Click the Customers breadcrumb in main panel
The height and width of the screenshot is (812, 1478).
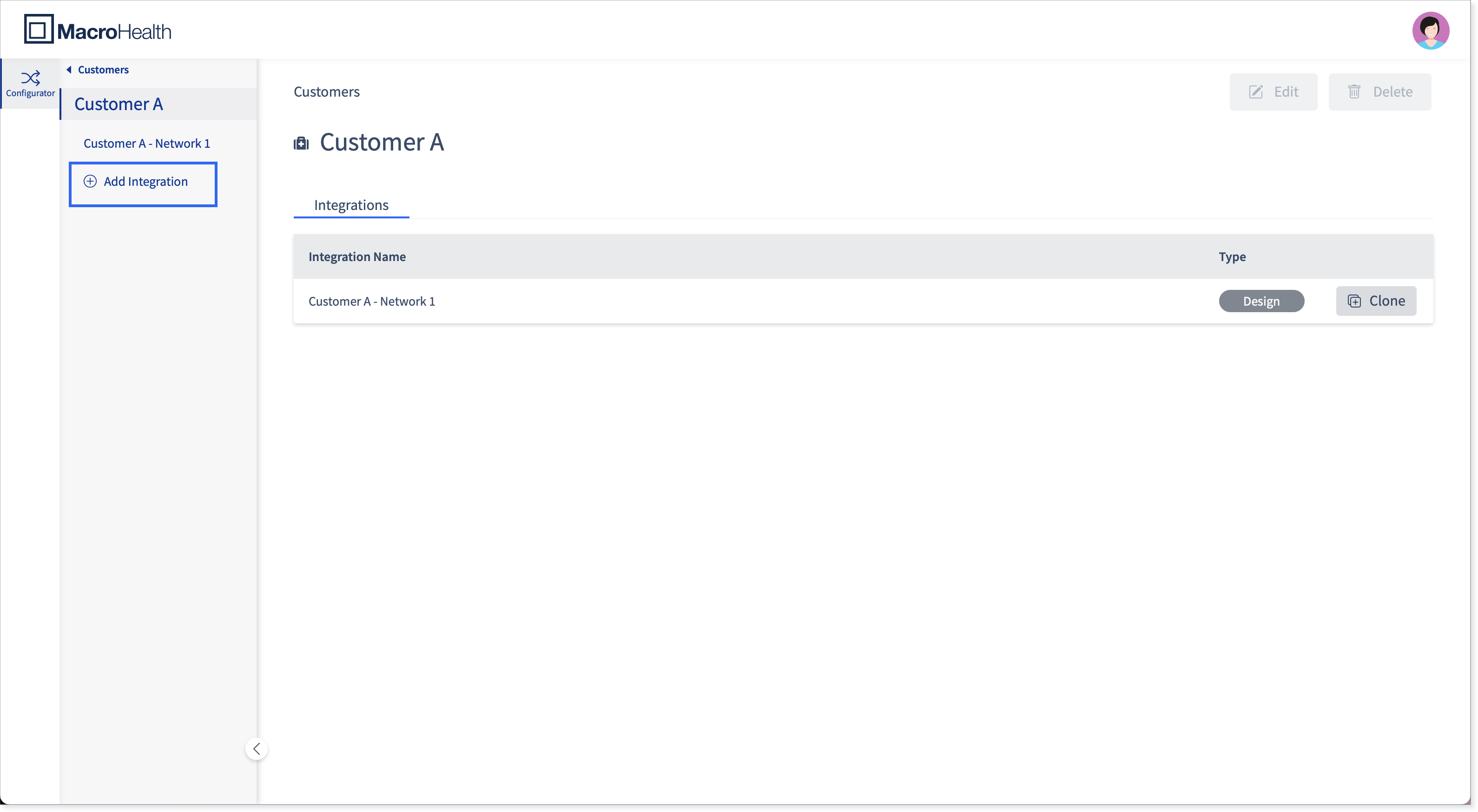326,92
